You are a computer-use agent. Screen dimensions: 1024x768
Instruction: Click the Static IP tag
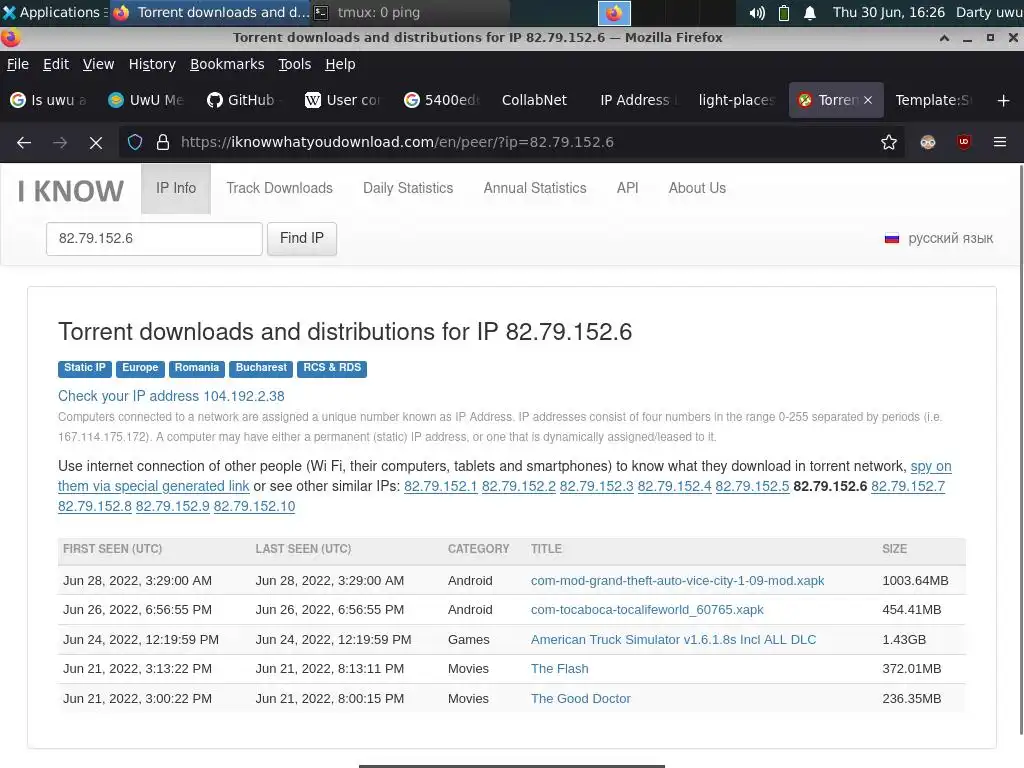tap(85, 368)
